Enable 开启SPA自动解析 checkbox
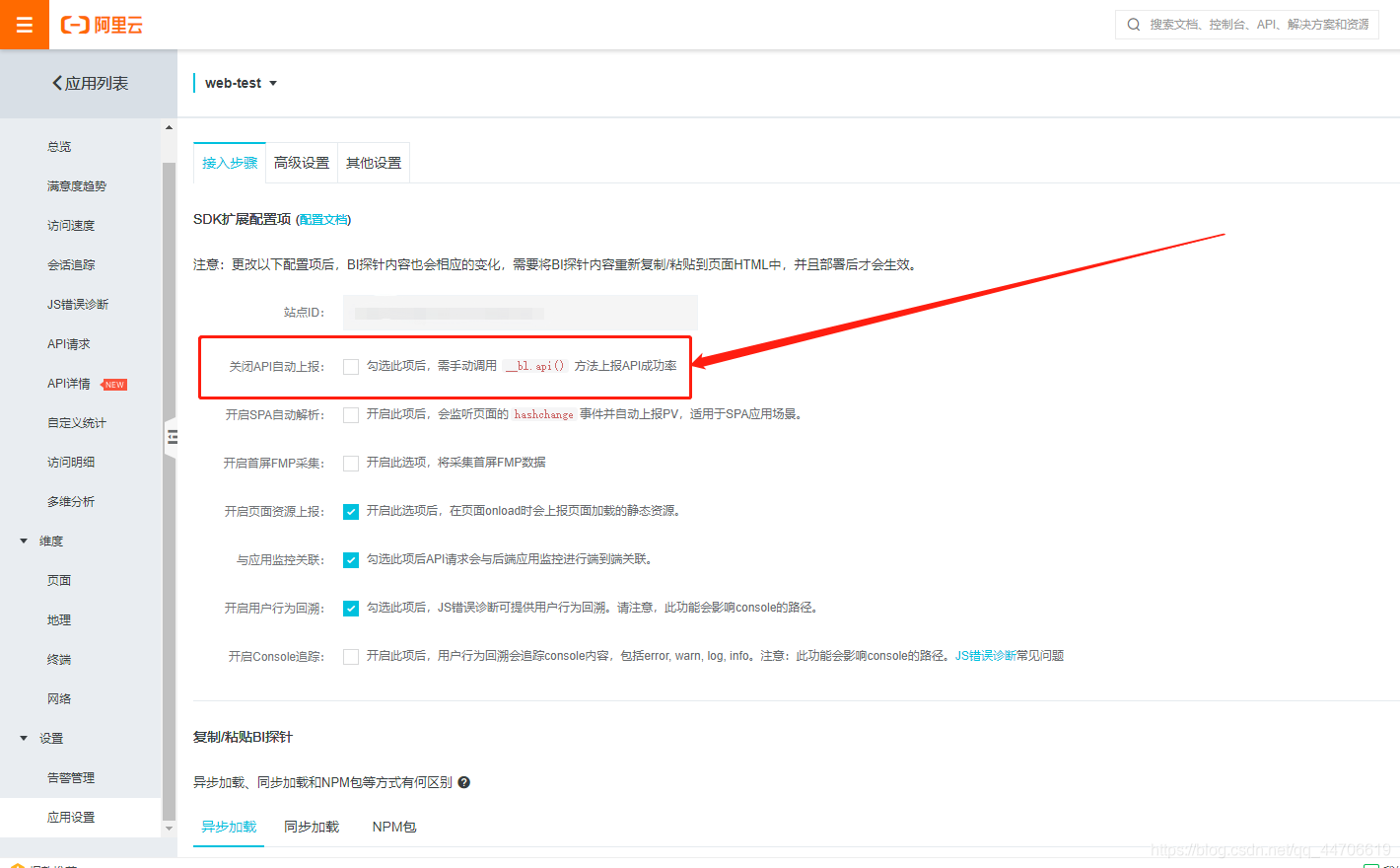Image resolution: width=1400 pixels, height=868 pixels. coord(351,415)
